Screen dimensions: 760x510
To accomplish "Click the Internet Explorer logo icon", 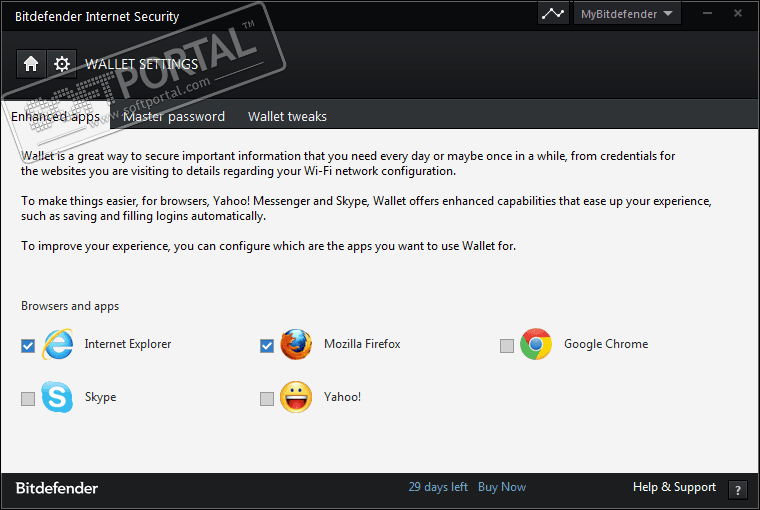I will [58, 344].
